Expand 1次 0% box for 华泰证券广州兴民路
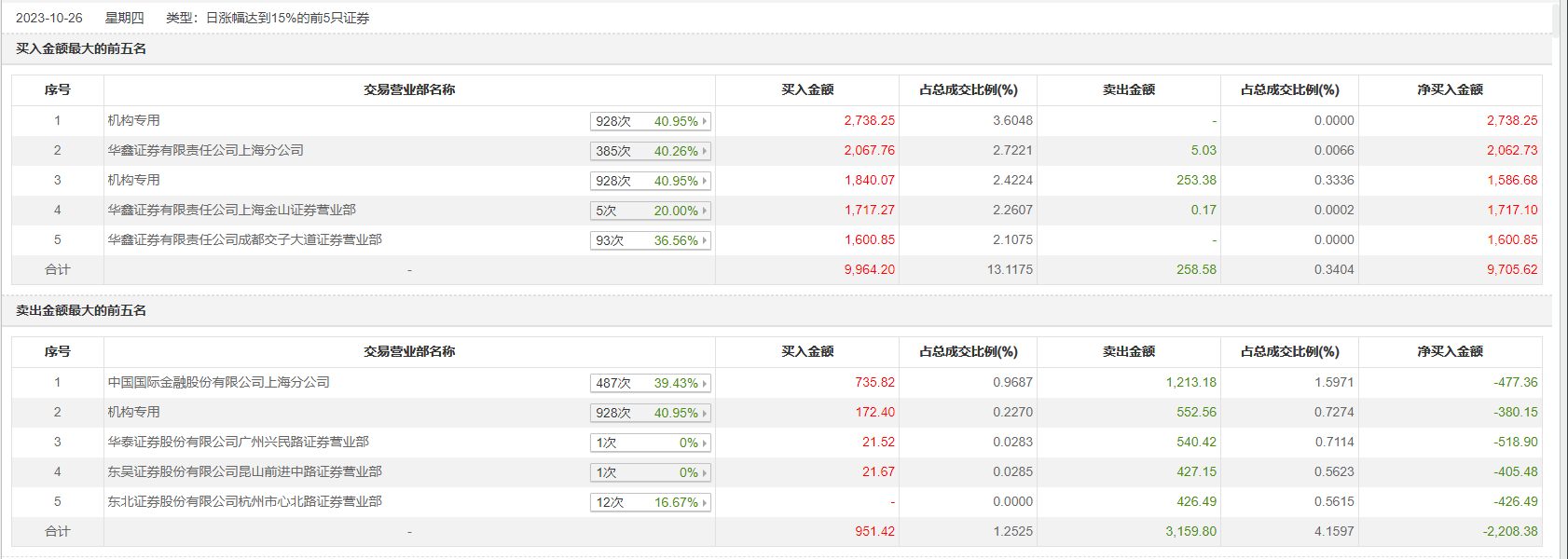 pos(650,443)
